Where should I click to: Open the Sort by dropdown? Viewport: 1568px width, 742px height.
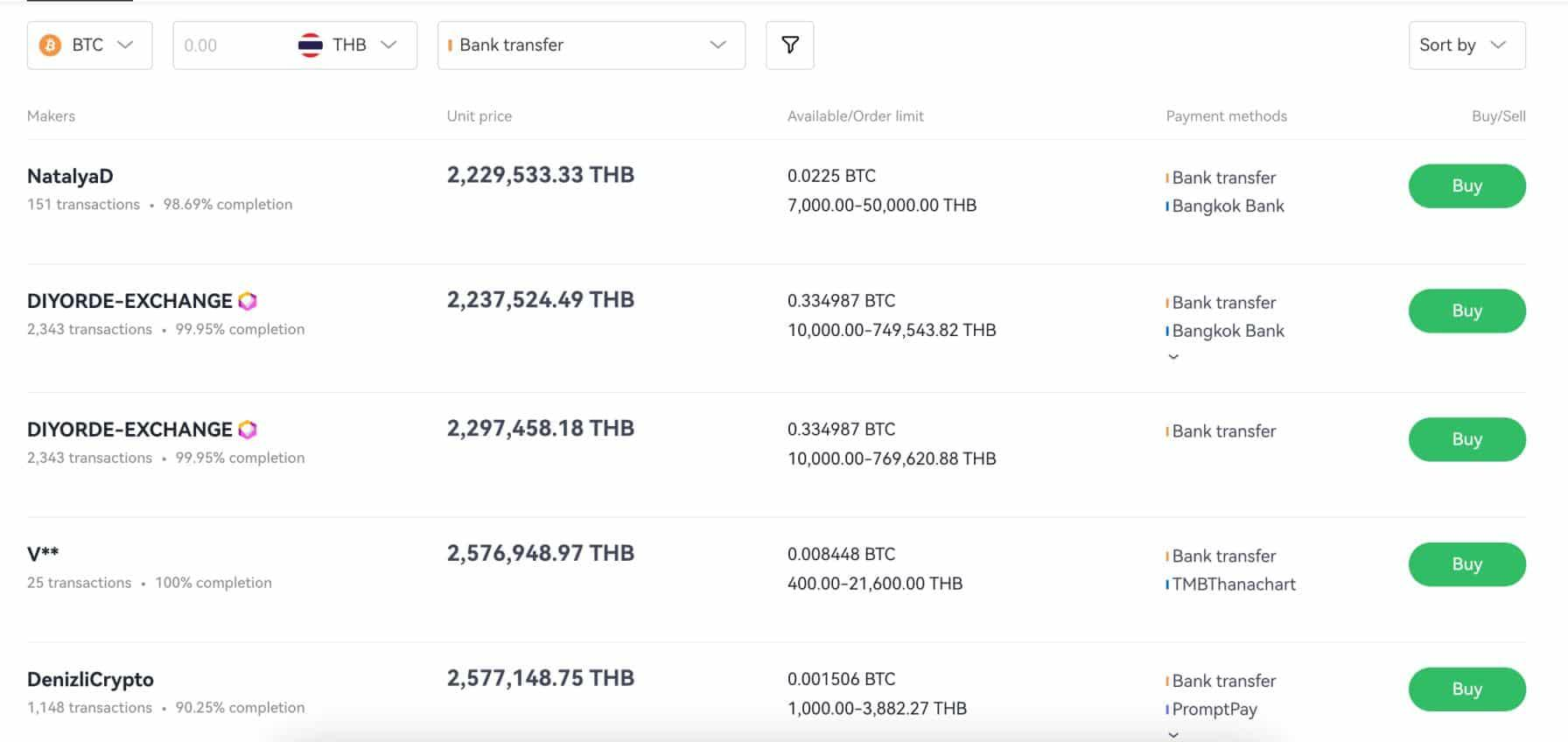coord(1466,45)
